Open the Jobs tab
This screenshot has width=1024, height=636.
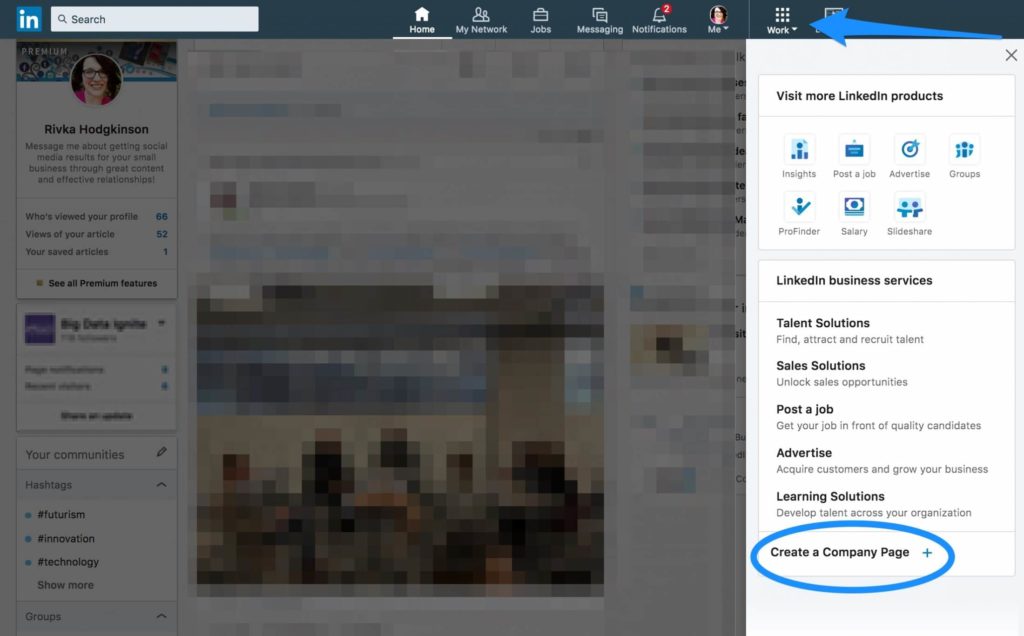[x=541, y=20]
